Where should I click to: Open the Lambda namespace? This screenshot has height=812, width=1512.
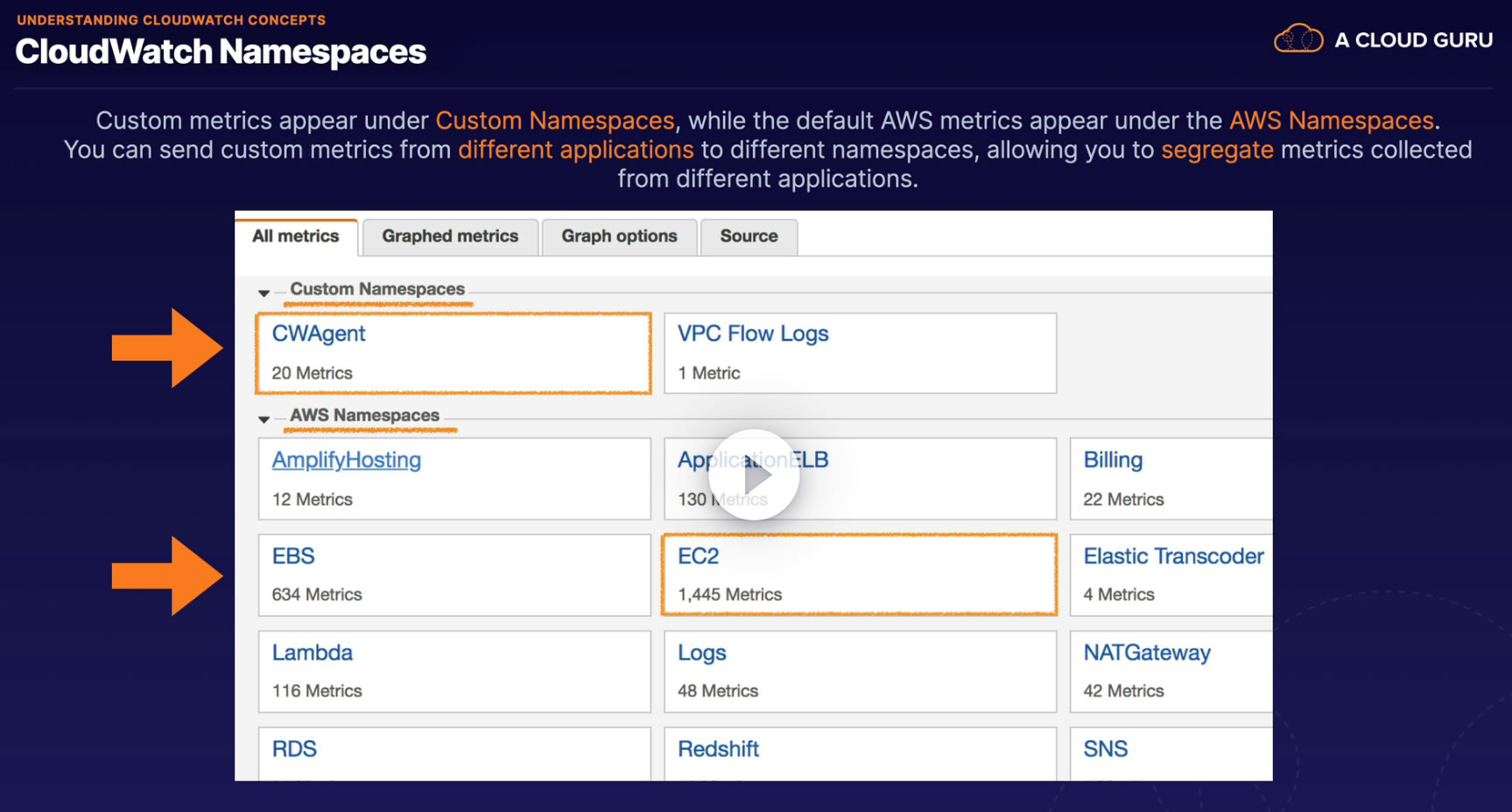tap(313, 653)
